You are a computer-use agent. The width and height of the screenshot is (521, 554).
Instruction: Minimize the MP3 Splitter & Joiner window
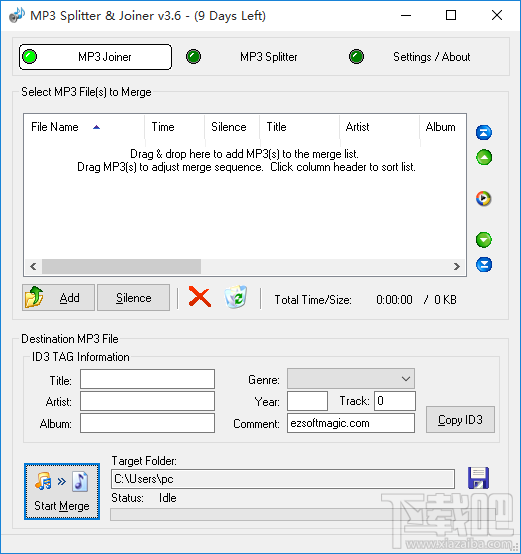coord(406,16)
